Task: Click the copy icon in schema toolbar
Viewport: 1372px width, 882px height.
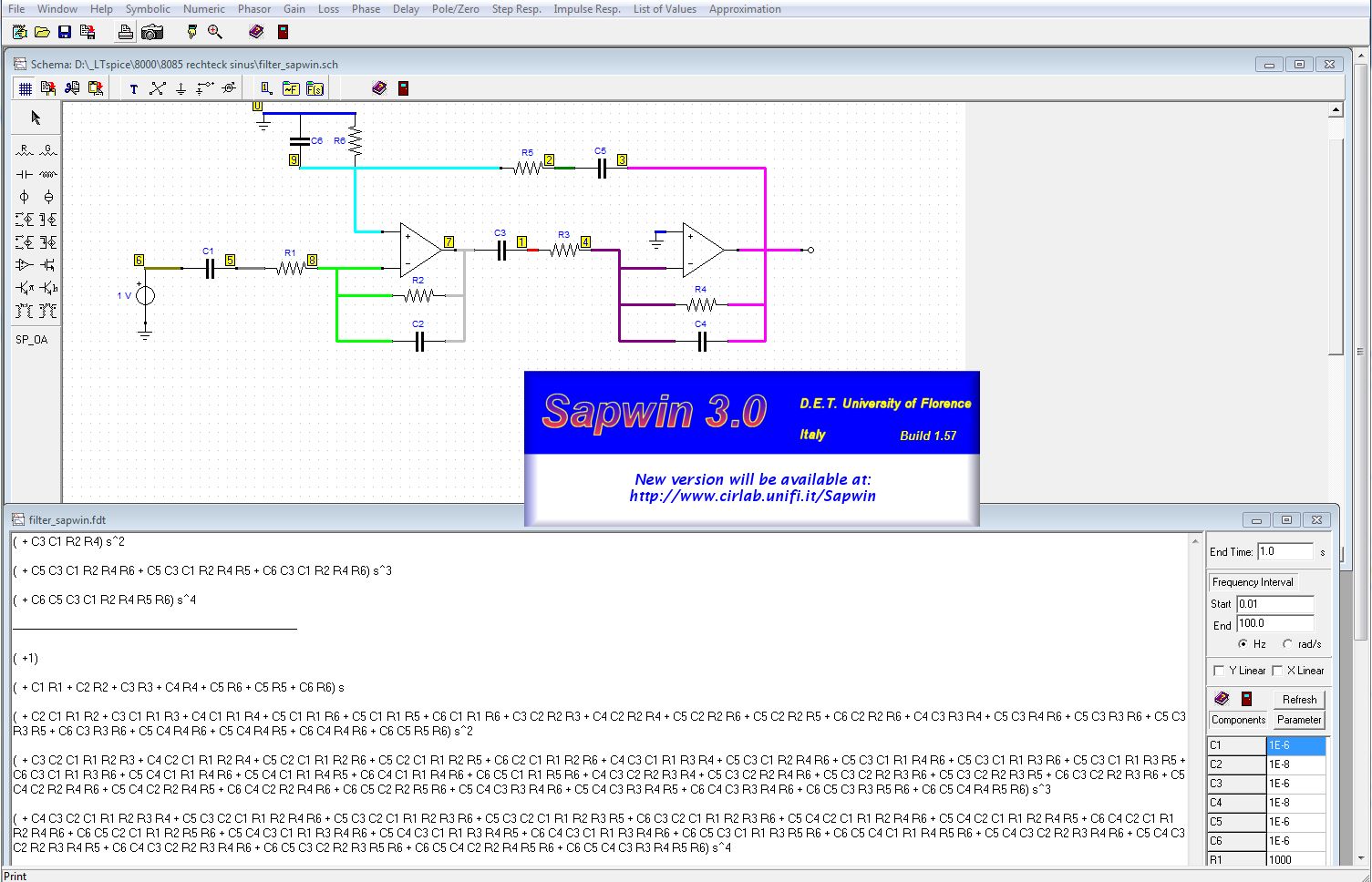Action: point(48,88)
